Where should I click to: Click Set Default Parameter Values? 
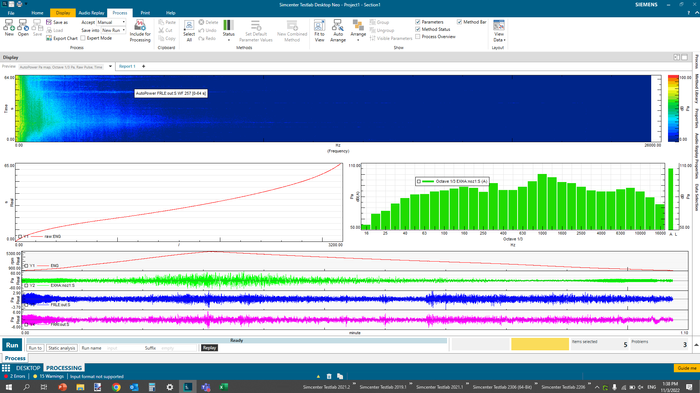[255, 31]
